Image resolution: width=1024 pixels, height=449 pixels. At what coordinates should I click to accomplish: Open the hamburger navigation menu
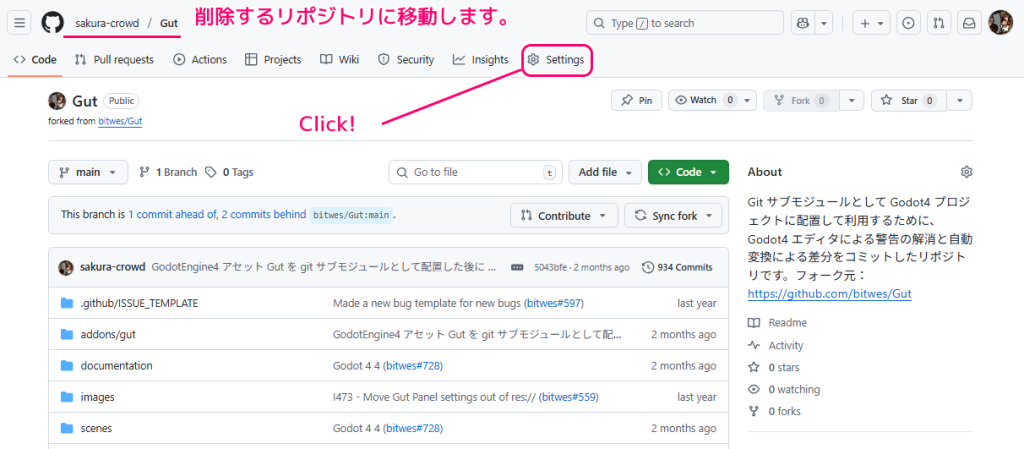tap(19, 23)
